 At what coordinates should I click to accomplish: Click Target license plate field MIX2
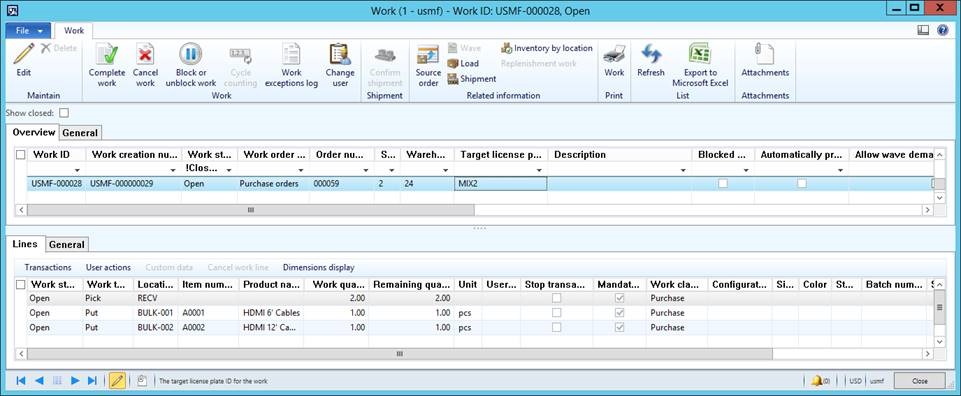[501, 183]
